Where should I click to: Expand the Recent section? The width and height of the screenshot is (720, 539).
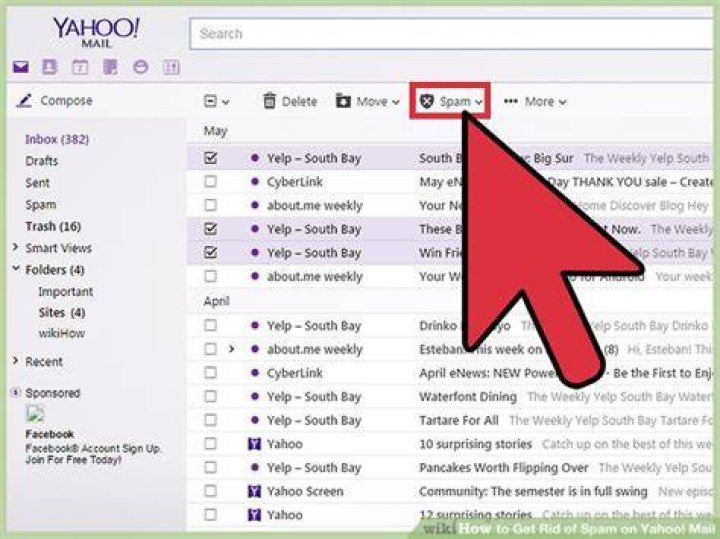click(16, 361)
